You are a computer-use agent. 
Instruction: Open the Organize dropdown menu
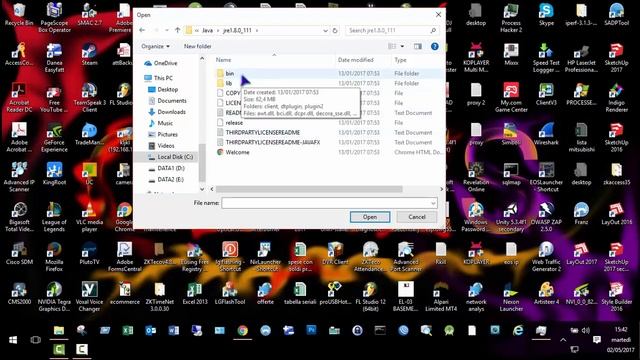155,46
